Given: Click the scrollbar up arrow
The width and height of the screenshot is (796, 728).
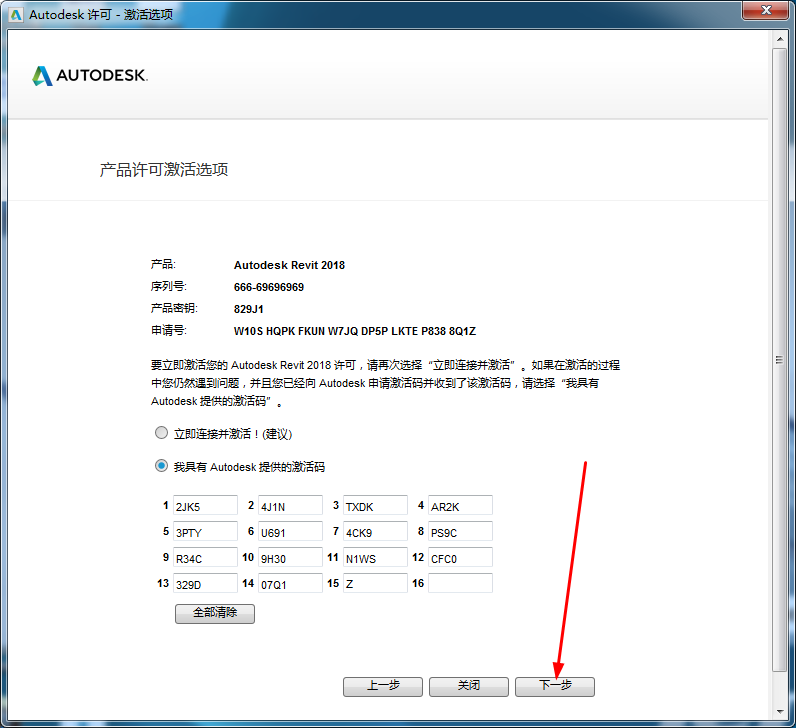Looking at the screenshot, I should pyautogui.click(x=779, y=40).
